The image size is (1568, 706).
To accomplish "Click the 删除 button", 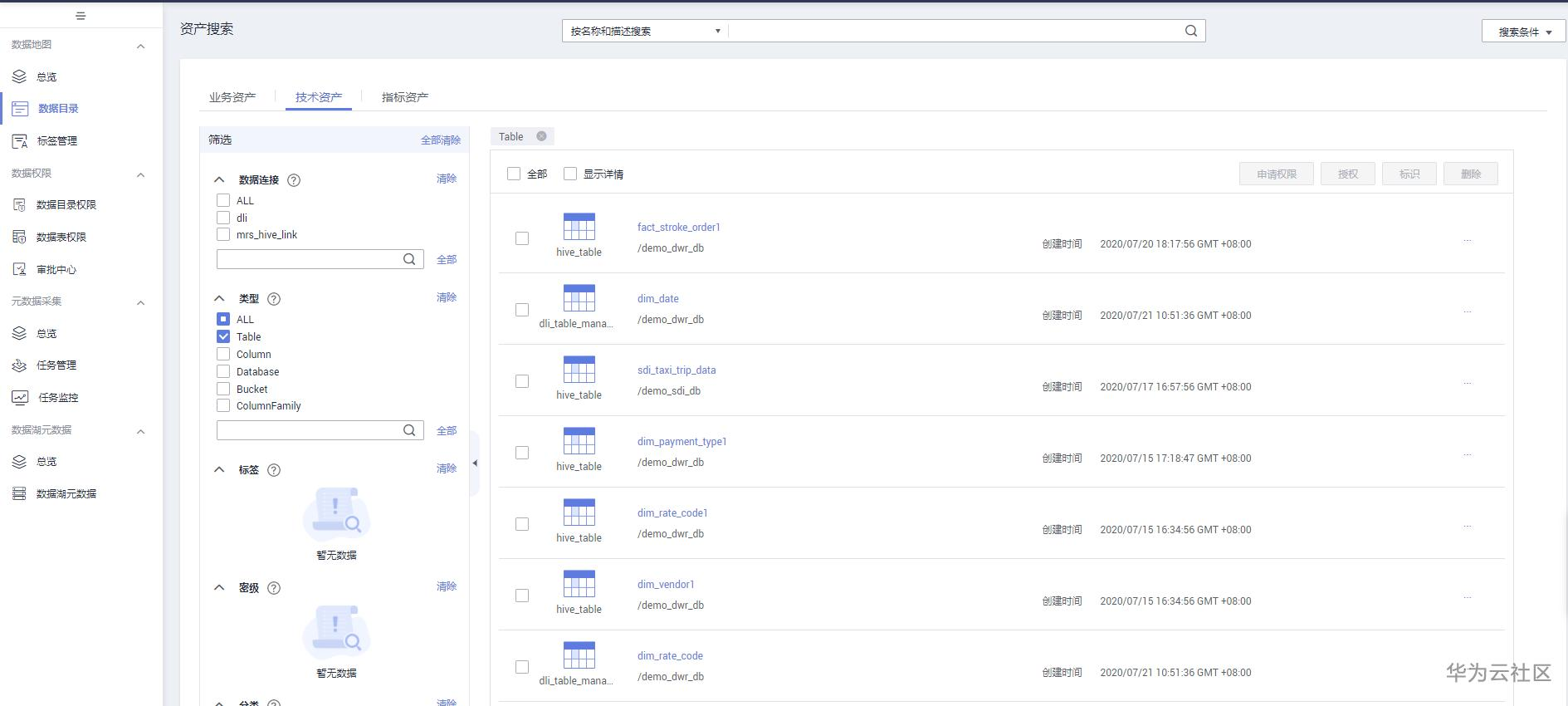I will pyautogui.click(x=1471, y=174).
